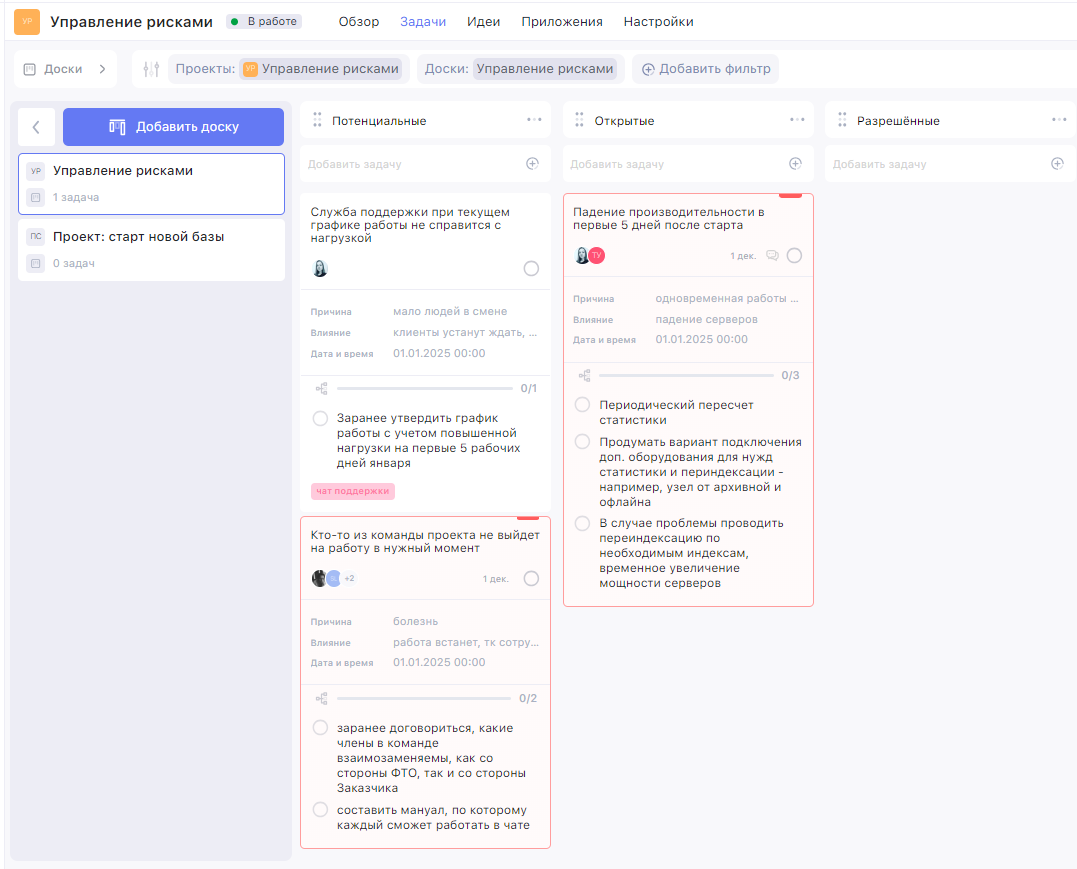Image resolution: width=1077 pixels, height=869 pixels.
Task: Mark Периодический пересчет статистики subtask complete
Action: [582, 405]
